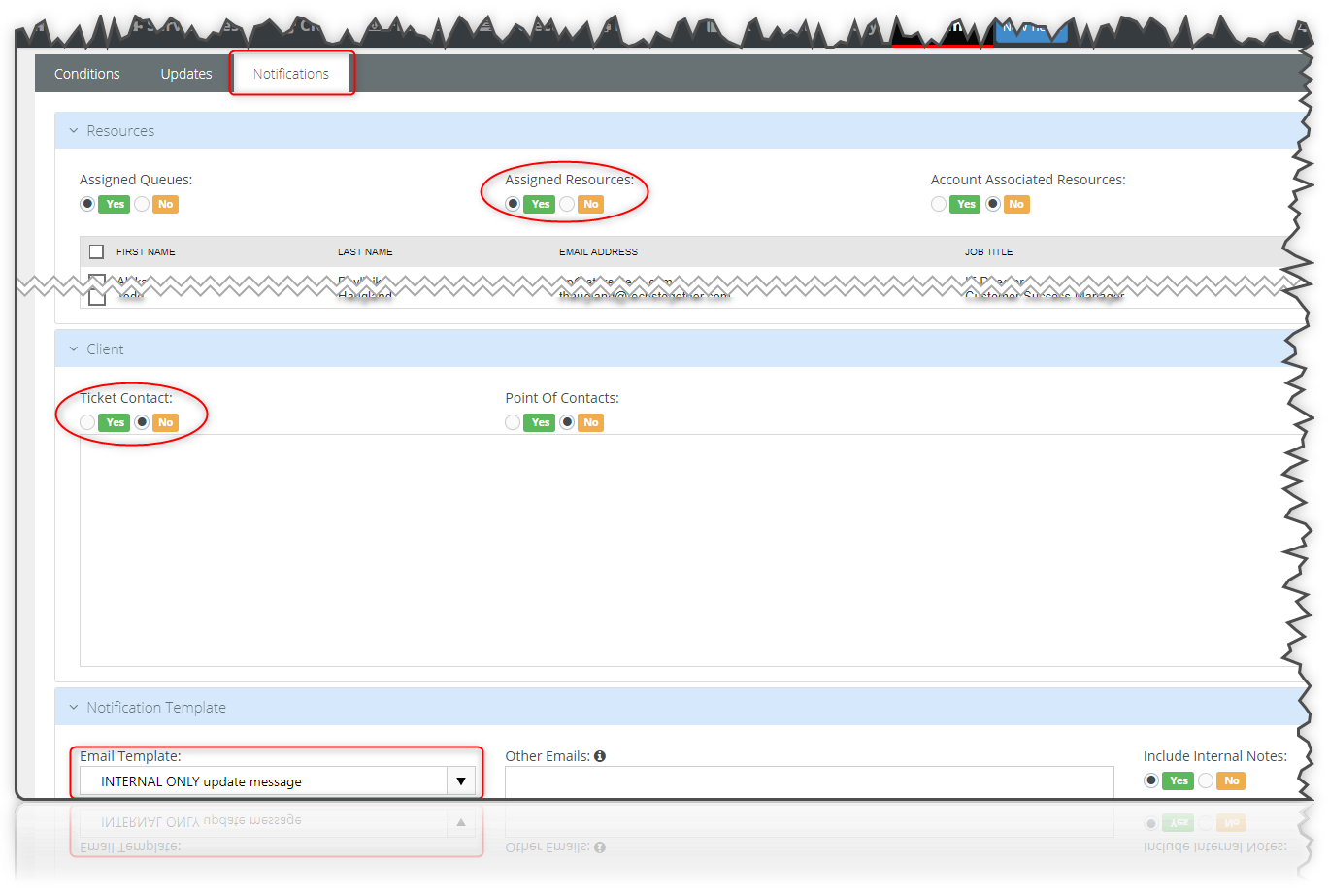Screen dimensions: 1329x896
Task: Click the Job Title column header
Action: [x=988, y=250]
